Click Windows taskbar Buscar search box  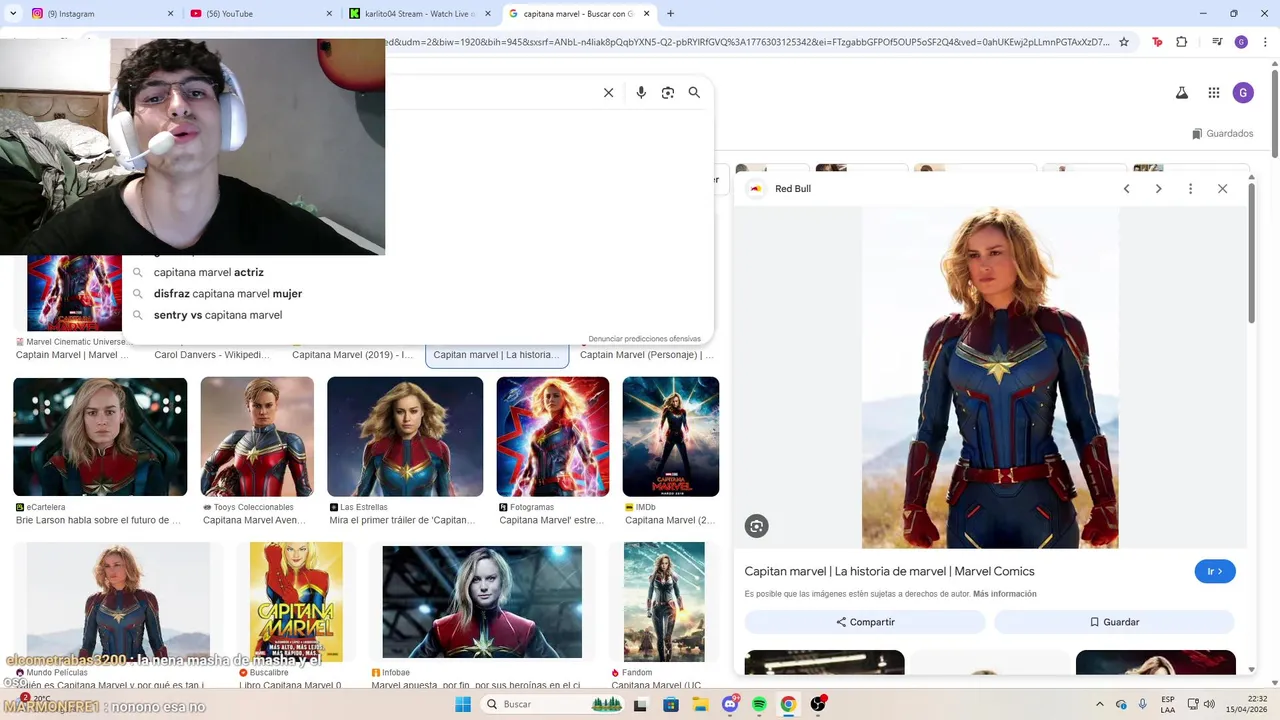(553, 704)
